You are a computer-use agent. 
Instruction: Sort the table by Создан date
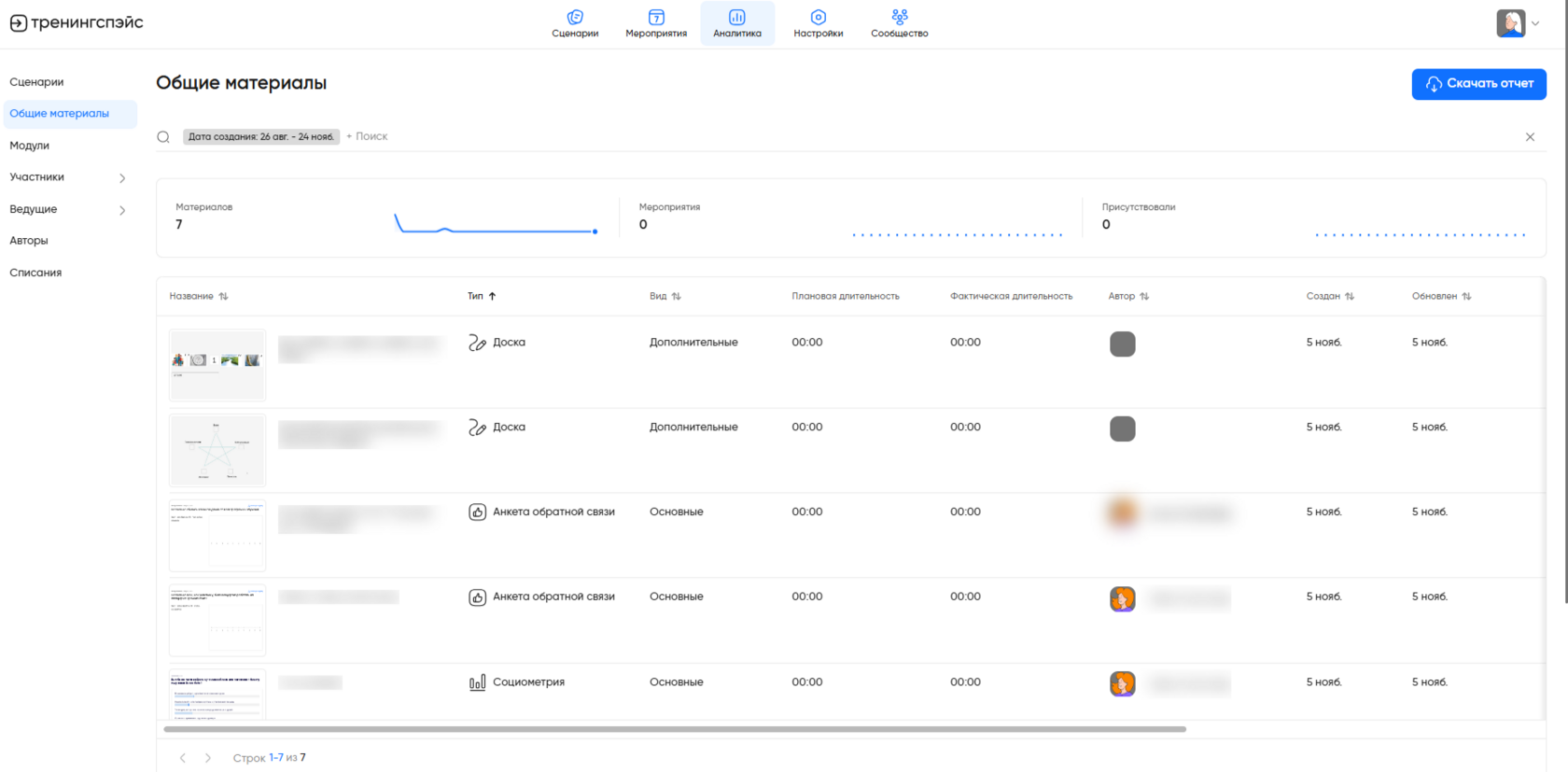tap(1329, 296)
